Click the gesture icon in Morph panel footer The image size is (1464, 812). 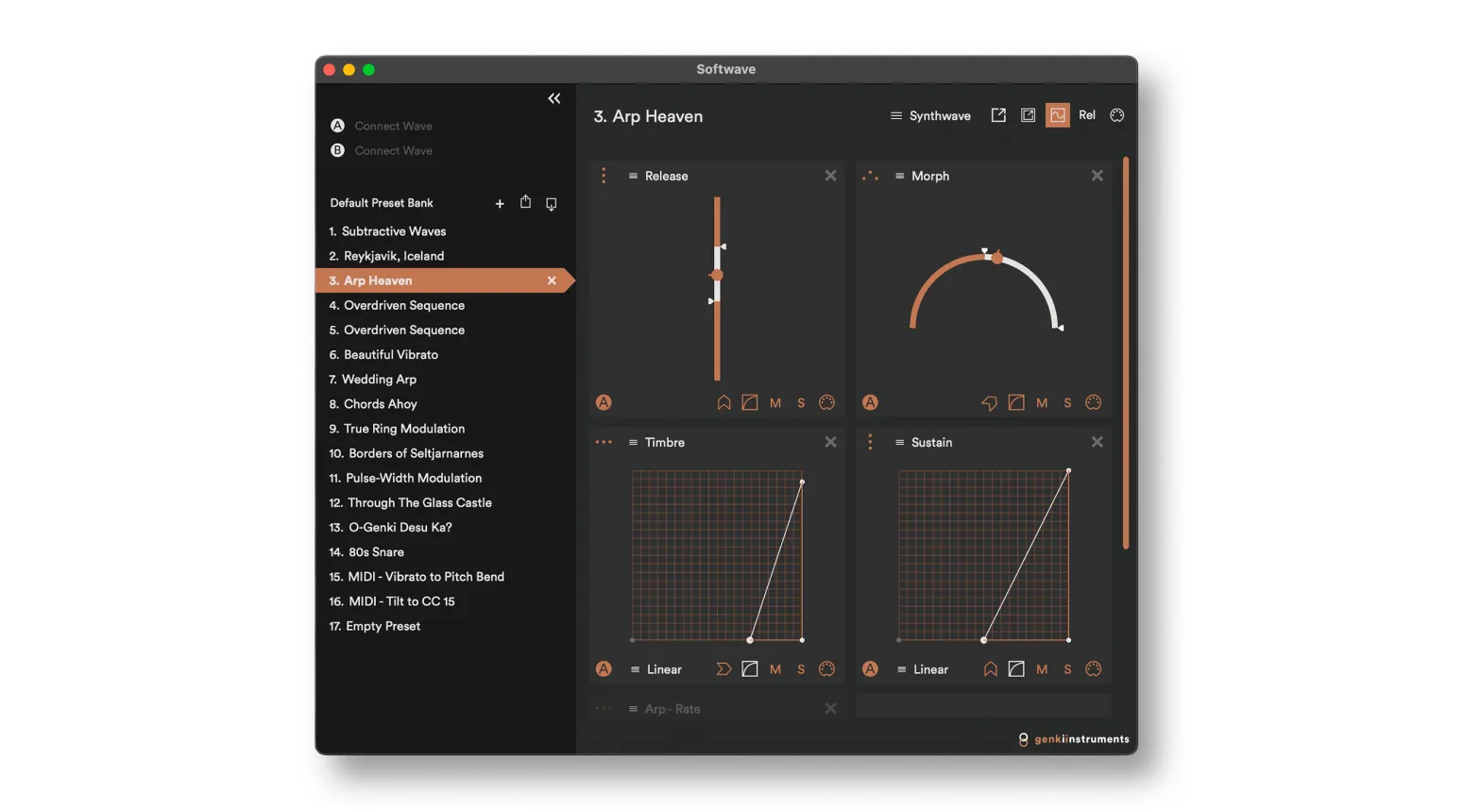(x=989, y=403)
